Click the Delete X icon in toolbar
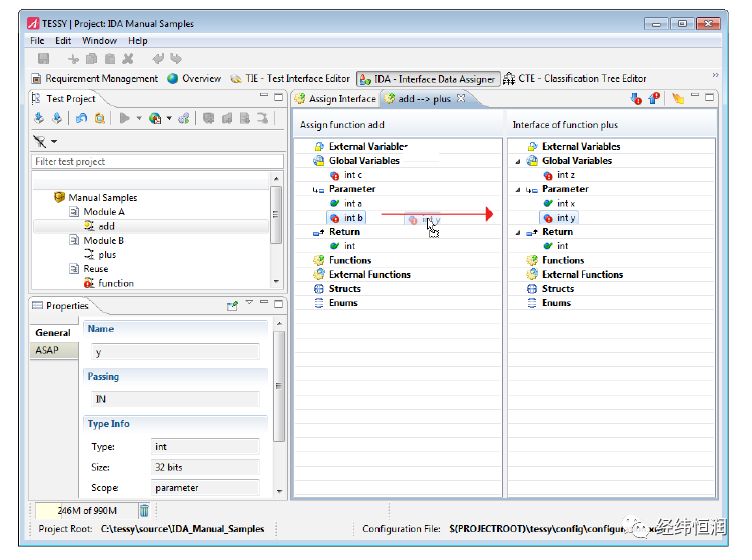The height and width of the screenshot is (560, 752). click(x=128, y=59)
